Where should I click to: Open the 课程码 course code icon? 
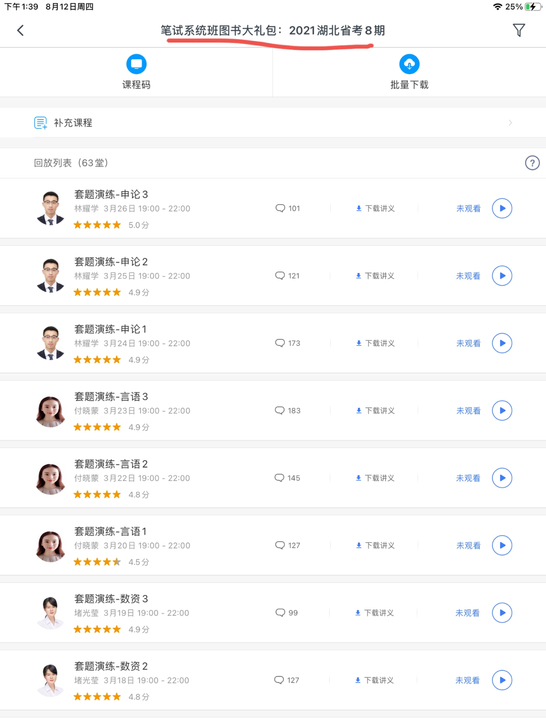[136, 64]
